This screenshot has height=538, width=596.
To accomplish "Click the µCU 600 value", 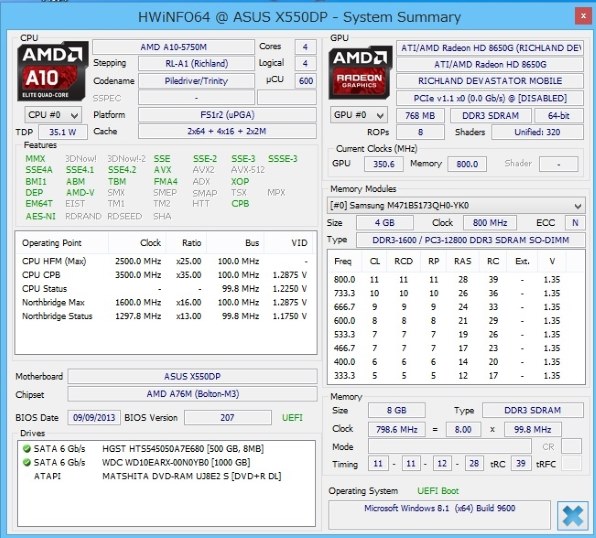I will [306, 81].
